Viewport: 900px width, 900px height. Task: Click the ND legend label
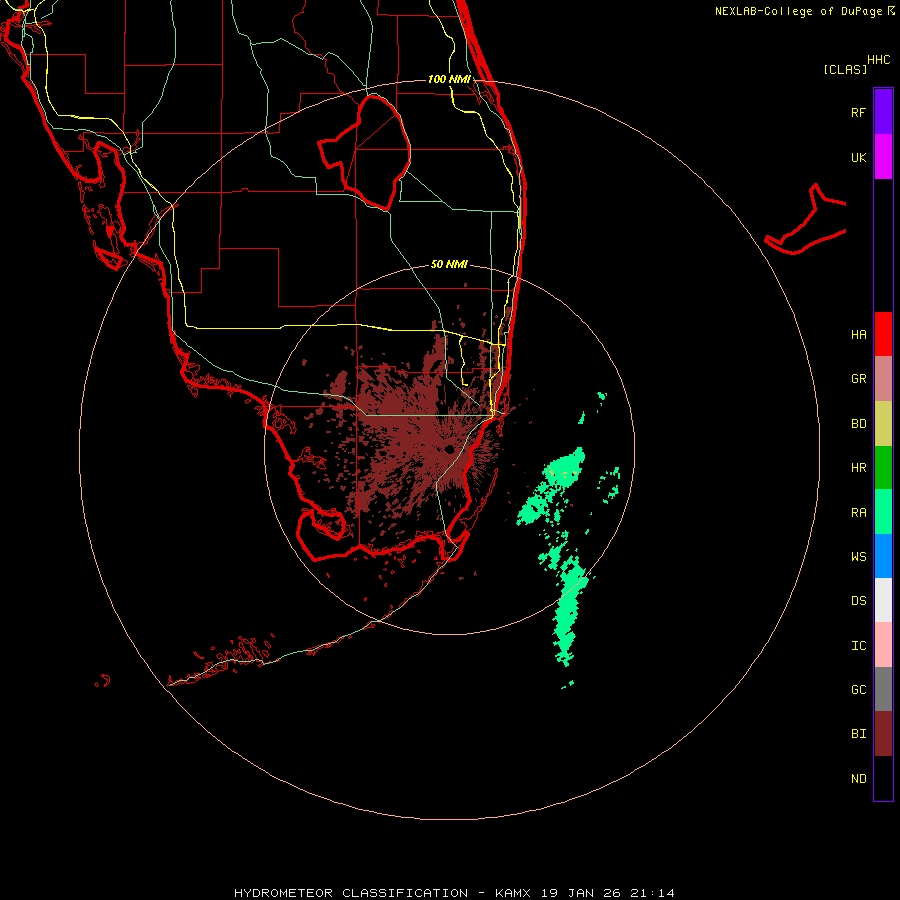tap(858, 779)
